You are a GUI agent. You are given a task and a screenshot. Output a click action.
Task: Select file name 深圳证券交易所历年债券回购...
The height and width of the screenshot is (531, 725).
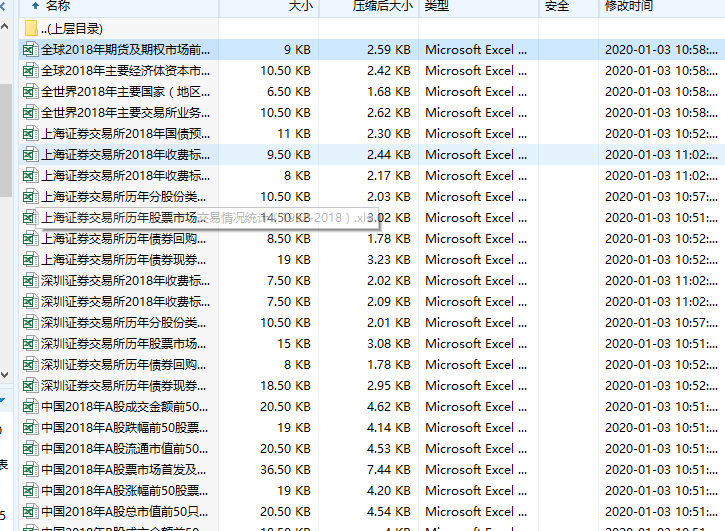(x=123, y=364)
